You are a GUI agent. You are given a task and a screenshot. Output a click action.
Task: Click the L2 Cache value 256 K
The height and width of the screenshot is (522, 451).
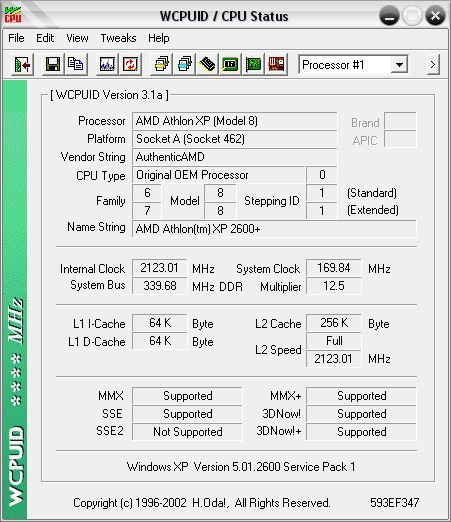click(333, 323)
